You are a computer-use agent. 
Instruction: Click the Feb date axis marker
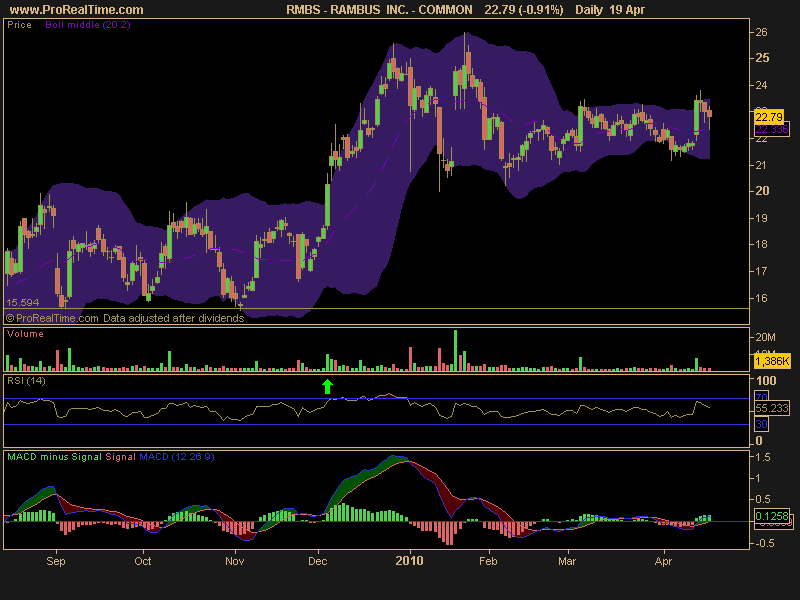click(x=488, y=561)
